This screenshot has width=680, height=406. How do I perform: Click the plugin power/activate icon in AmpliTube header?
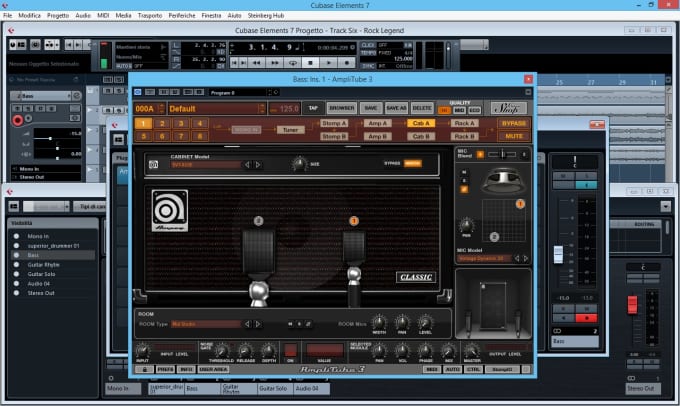pos(137,92)
